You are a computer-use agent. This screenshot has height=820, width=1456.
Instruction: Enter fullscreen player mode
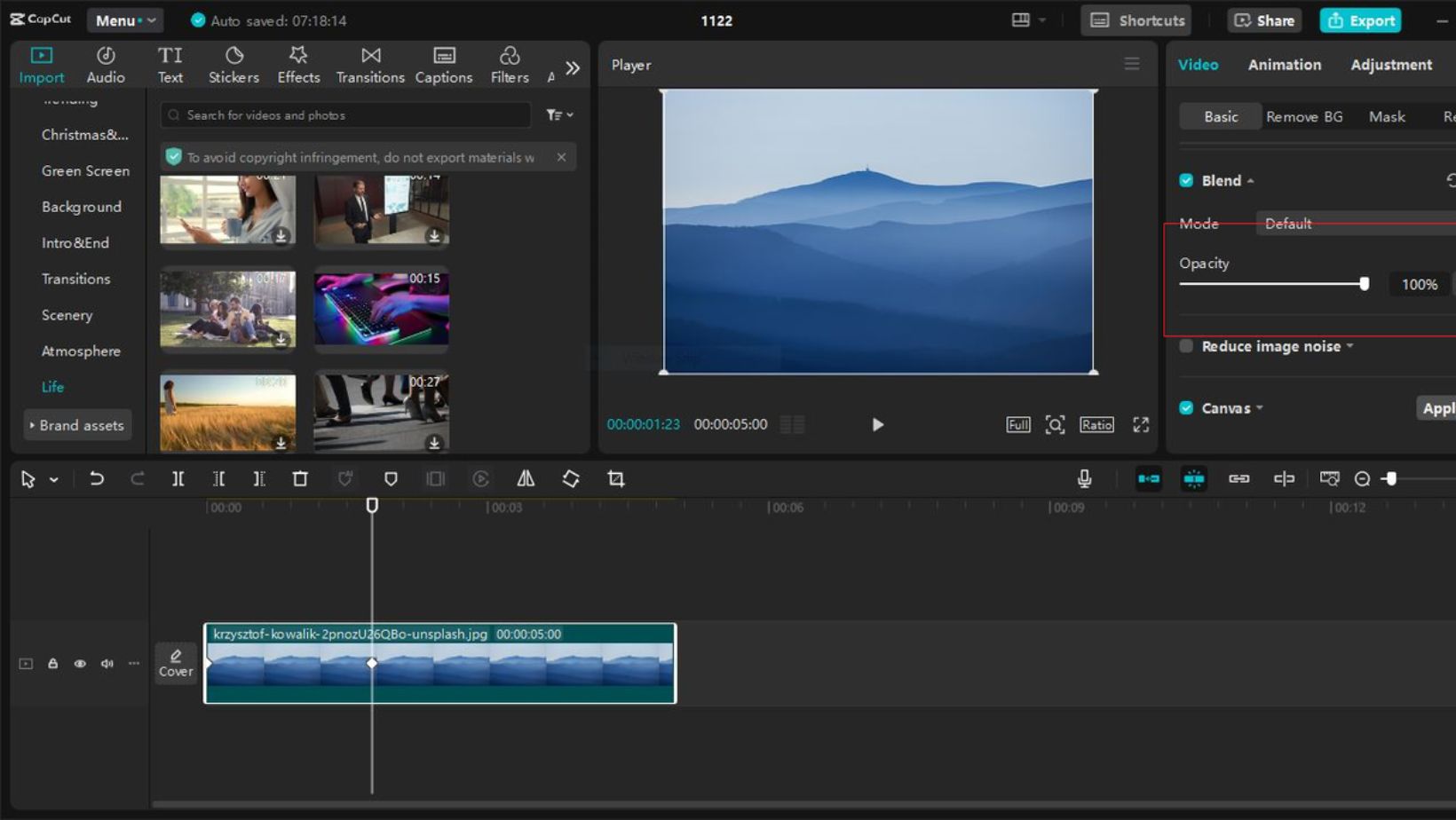[1141, 424]
